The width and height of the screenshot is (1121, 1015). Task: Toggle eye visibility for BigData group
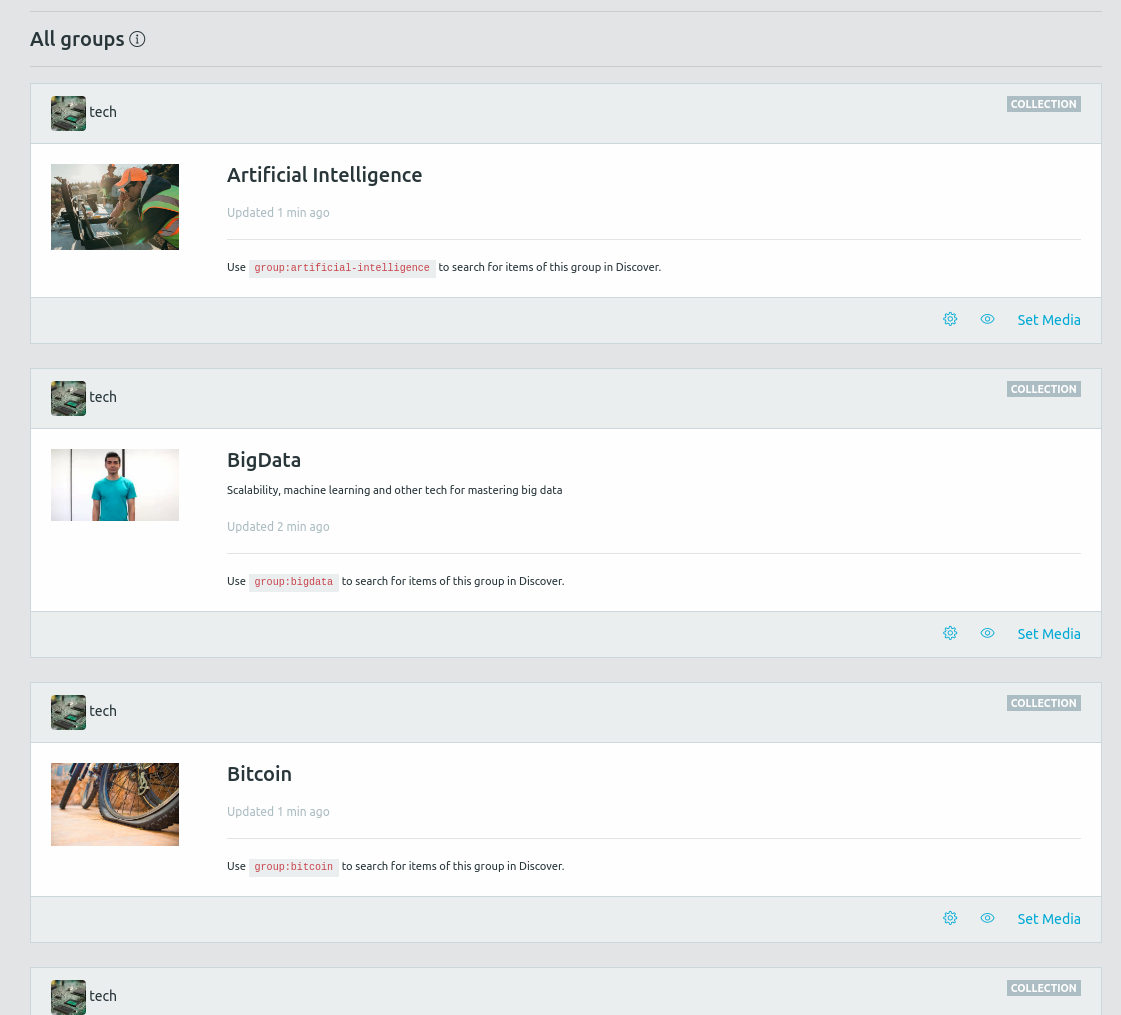pos(987,633)
